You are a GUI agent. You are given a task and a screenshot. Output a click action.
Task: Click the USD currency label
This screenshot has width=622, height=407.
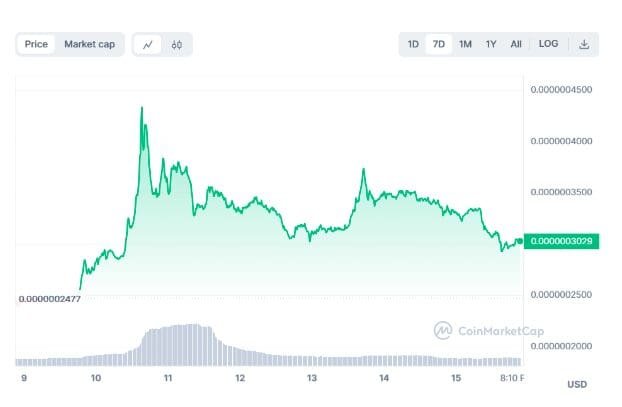point(576,385)
